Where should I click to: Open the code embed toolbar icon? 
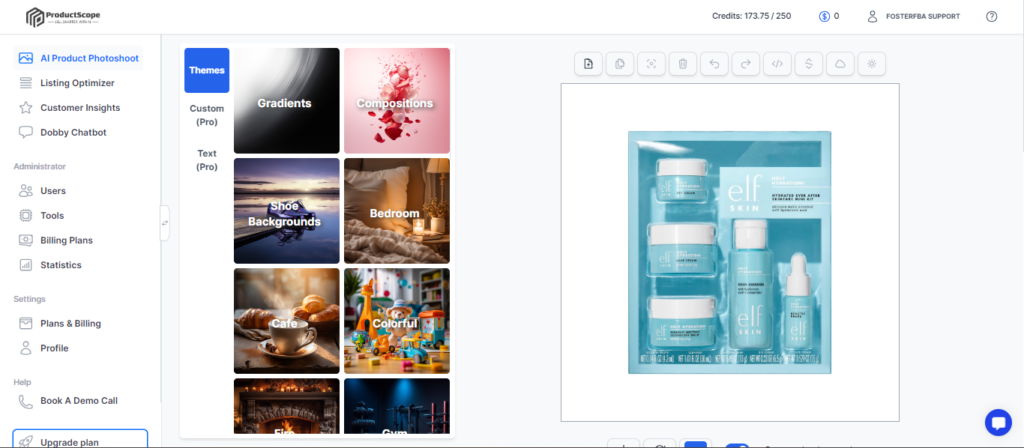(777, 63)
